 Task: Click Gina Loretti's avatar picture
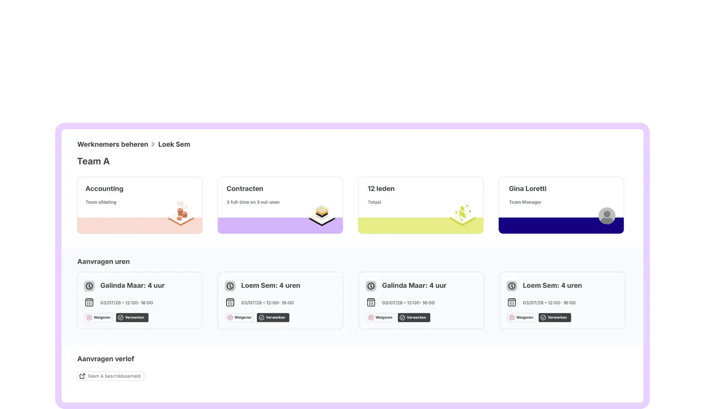pos(607,216)
